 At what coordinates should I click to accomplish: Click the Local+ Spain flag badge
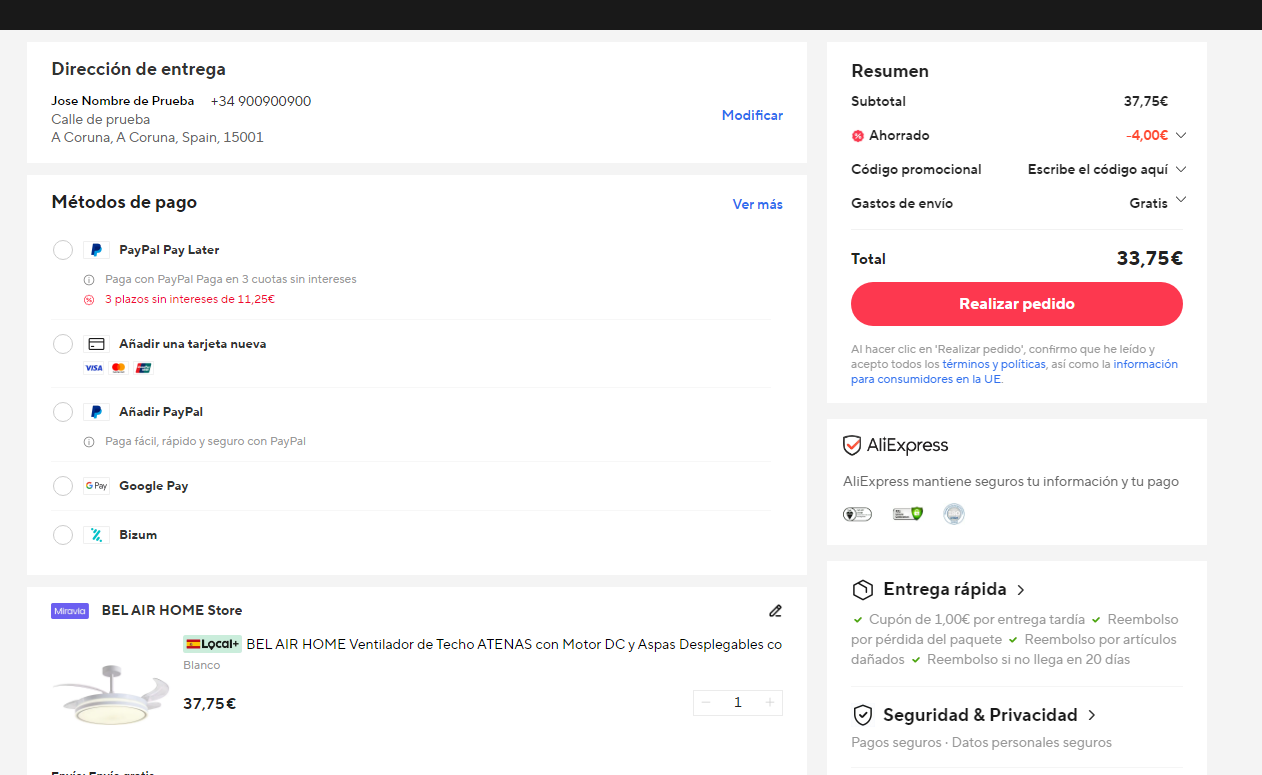(212, 644)
